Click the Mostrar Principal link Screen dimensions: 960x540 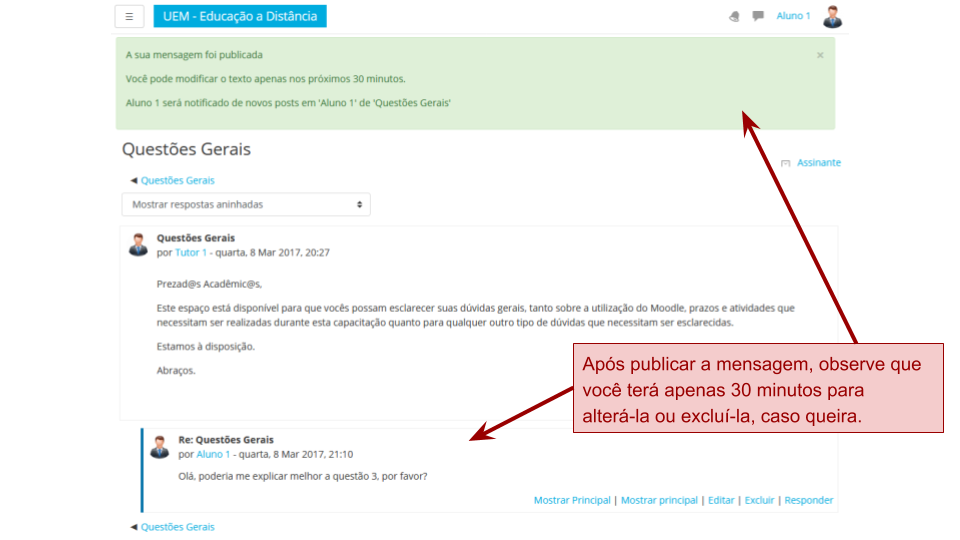(572, 500)
